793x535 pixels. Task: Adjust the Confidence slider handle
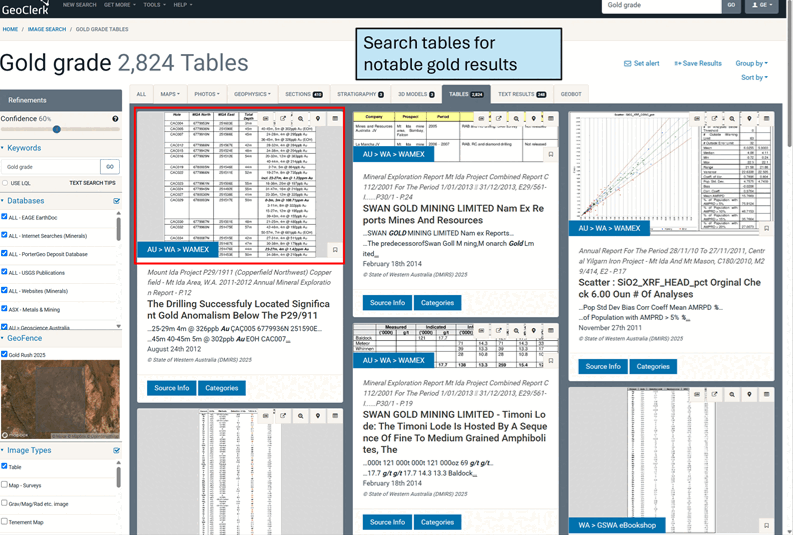coord(57,129)
